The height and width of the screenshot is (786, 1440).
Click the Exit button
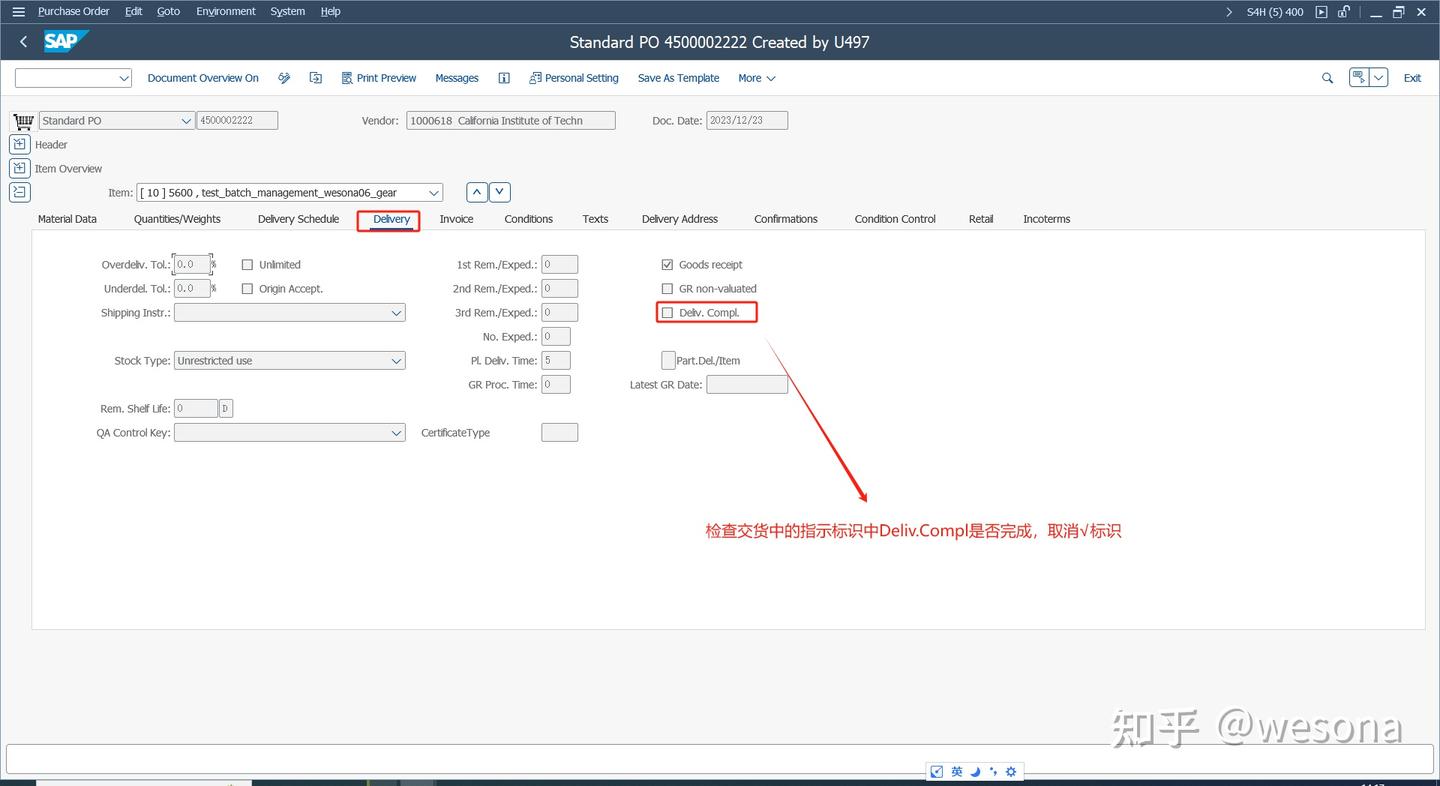[x=1412, y=78]
